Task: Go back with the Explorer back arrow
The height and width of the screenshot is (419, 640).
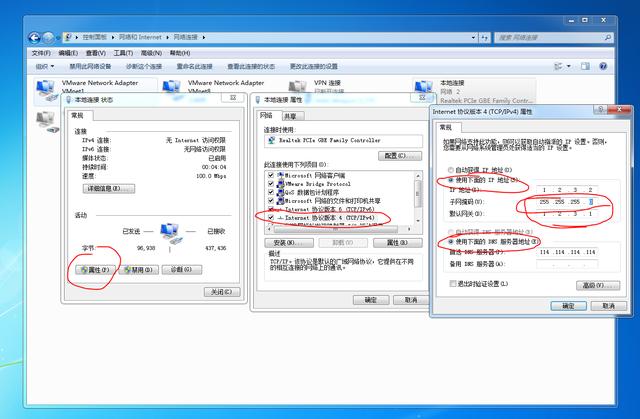Action: (x=34, y=38)
